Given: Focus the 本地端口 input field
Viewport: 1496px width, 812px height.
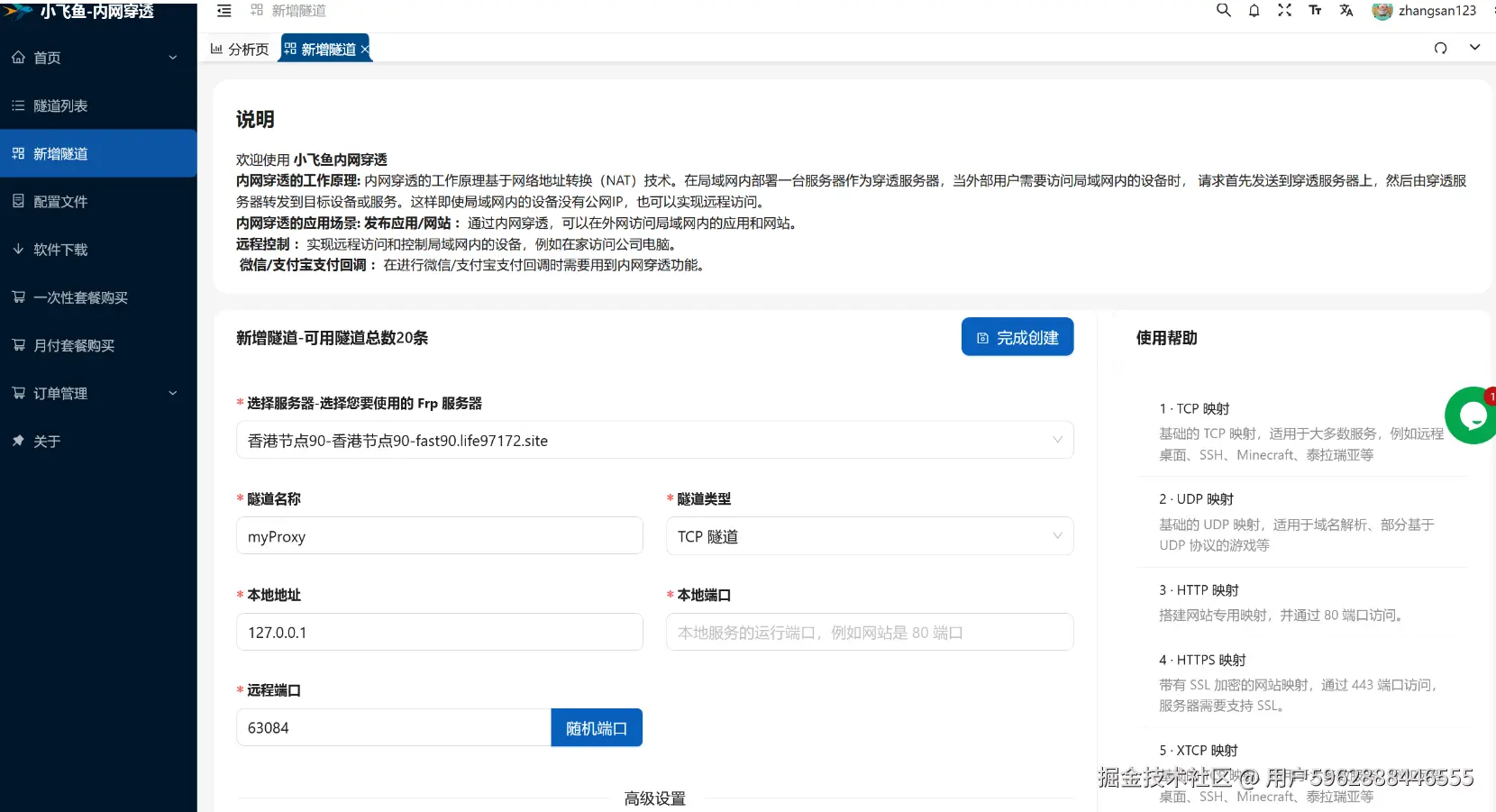Looking at the screenshot, I should [870, 632].
